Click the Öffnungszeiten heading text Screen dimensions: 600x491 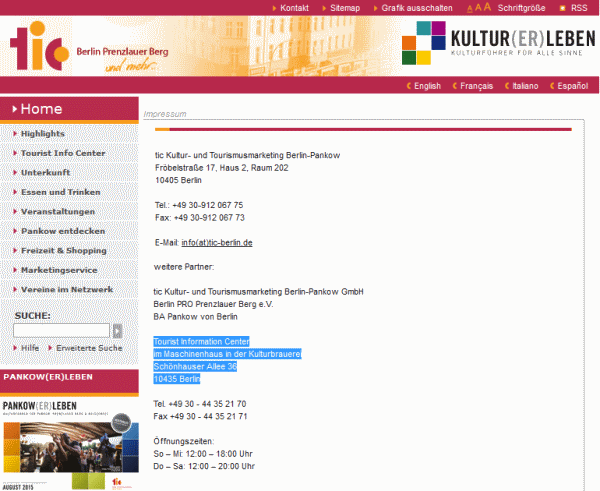184,442
